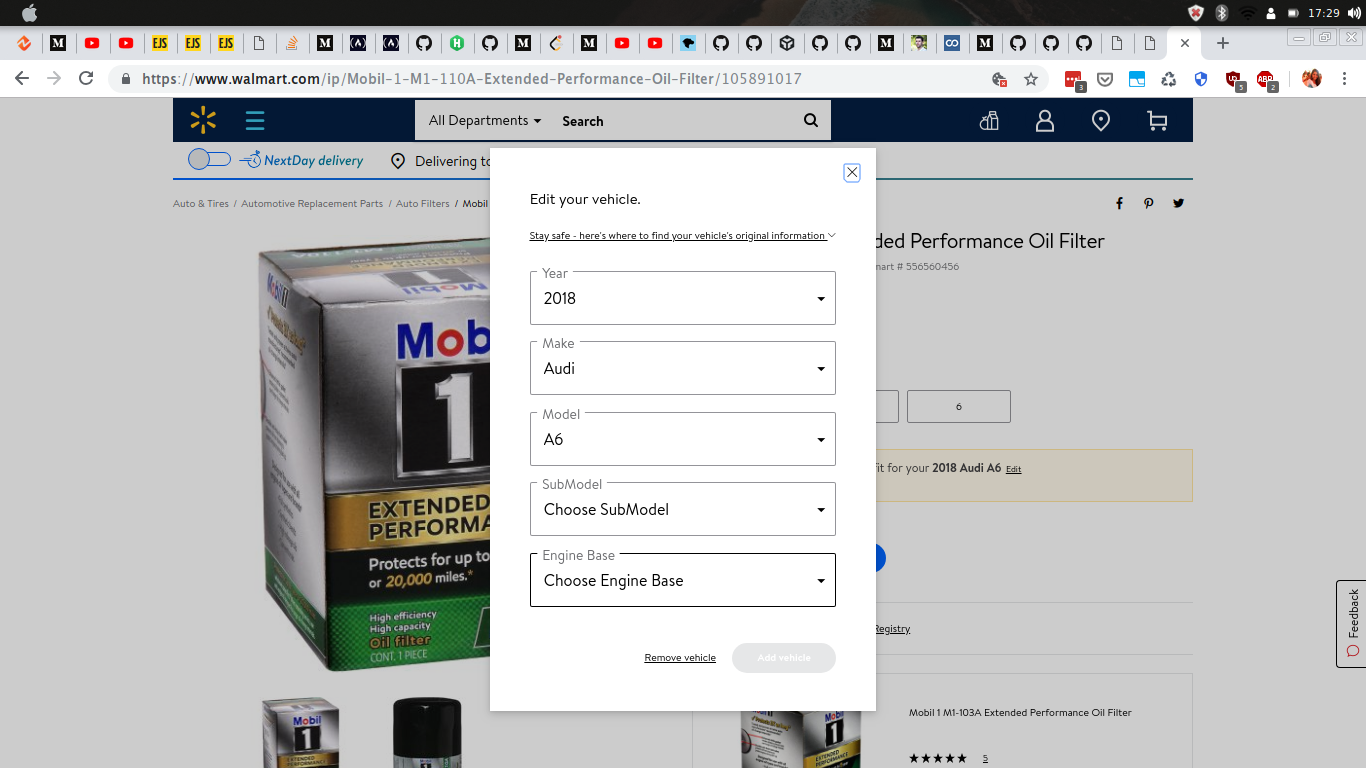1366x768 pixels.
Task: Click the 5 reviews count link
Action: coord(985,759)
